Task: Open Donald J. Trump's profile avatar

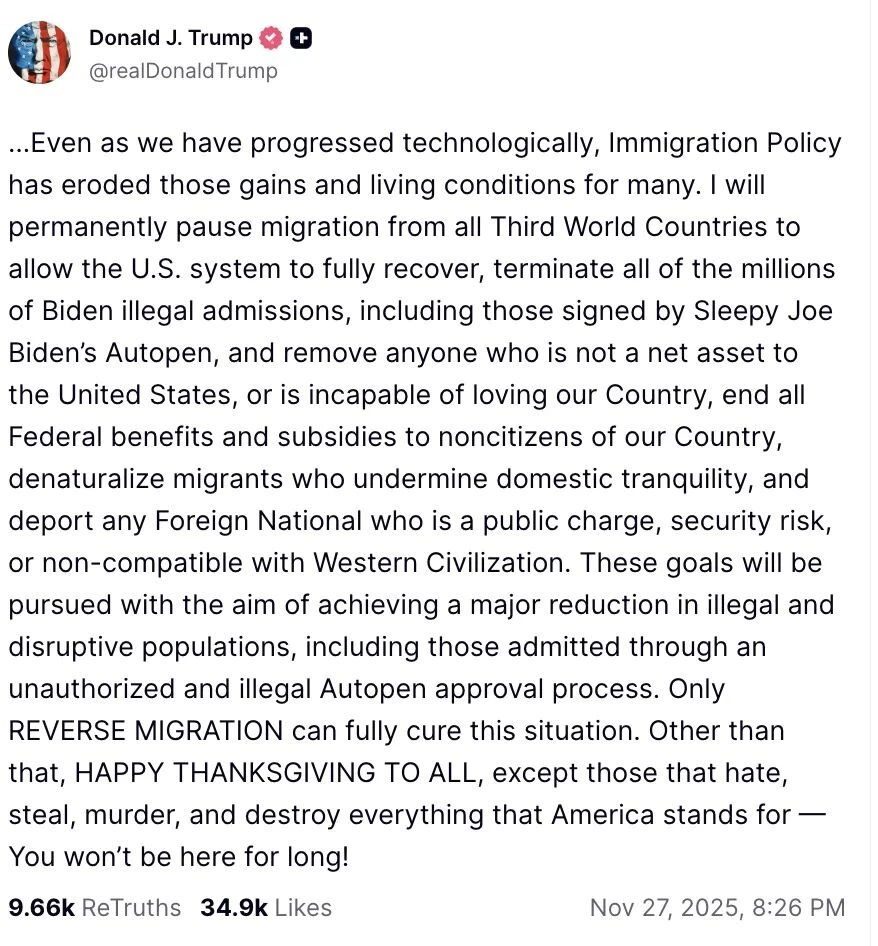Action: pyautogui.click(x=39, y=52)
